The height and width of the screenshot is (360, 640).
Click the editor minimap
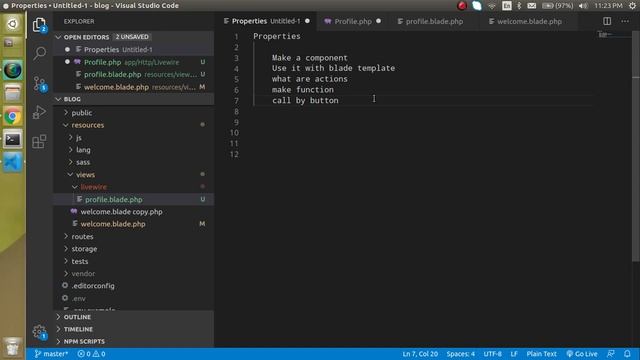pyautogui.click(x=614, y=36)
